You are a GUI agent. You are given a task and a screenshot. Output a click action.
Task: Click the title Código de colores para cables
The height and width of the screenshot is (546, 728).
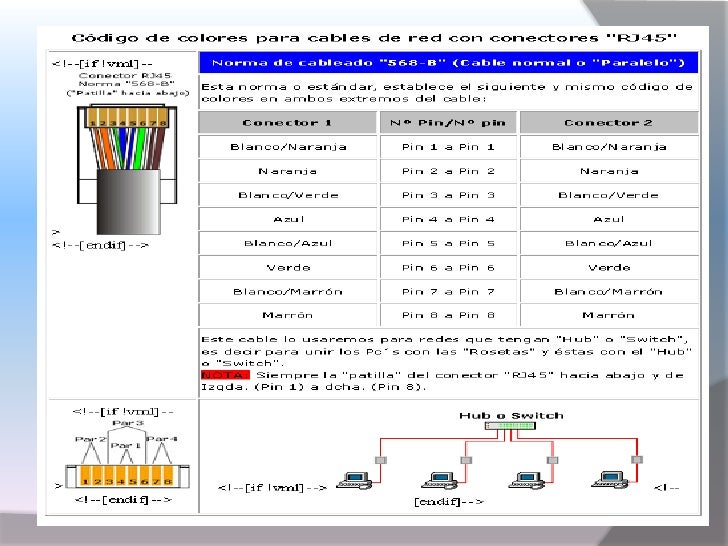coord(374,38)
